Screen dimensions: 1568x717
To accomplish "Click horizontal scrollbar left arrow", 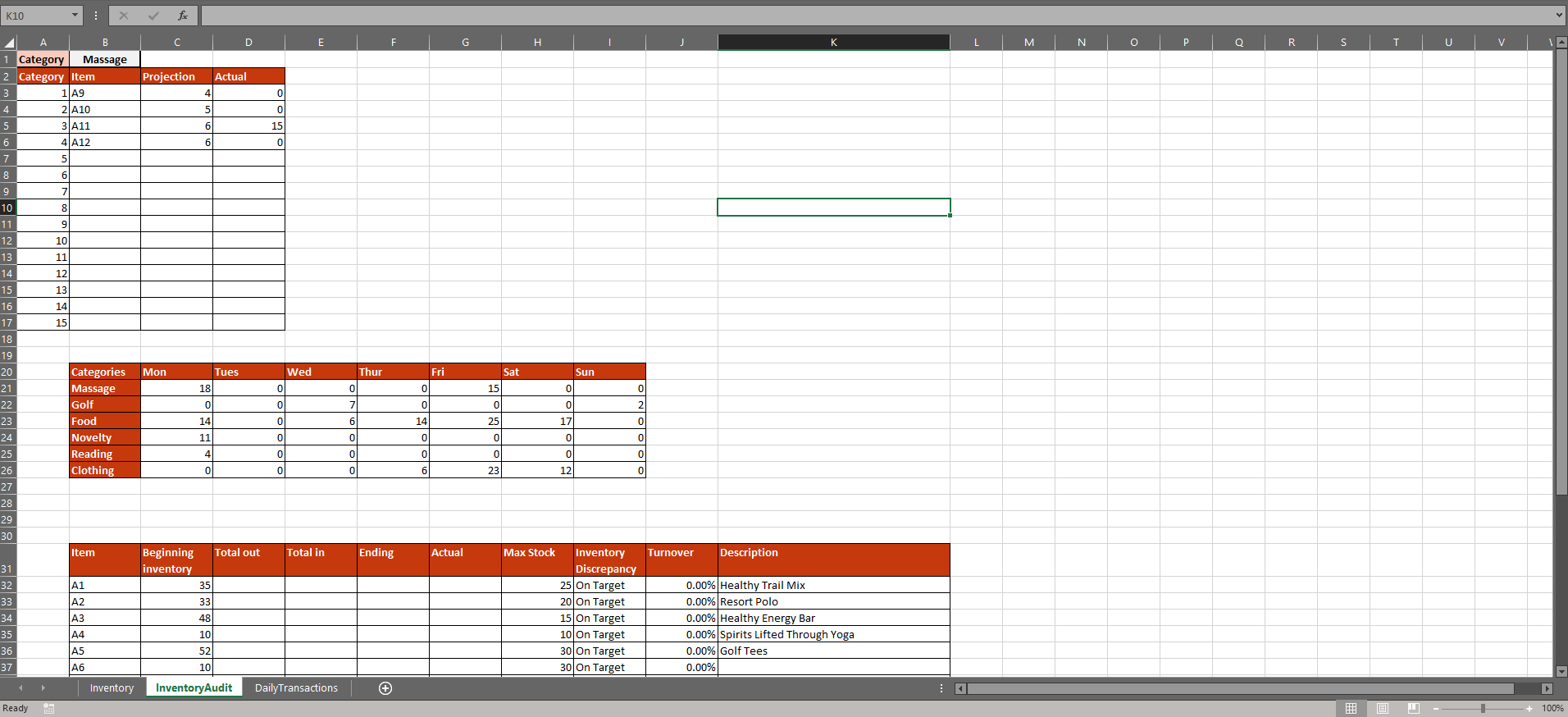I will point(960,688).
